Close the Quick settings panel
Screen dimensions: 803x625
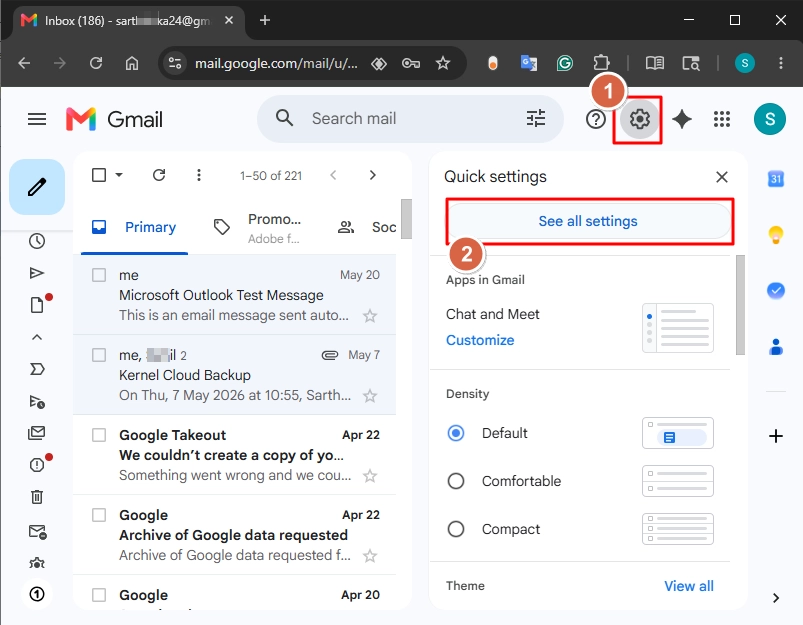pyautogui.click(x=722, y=177)
